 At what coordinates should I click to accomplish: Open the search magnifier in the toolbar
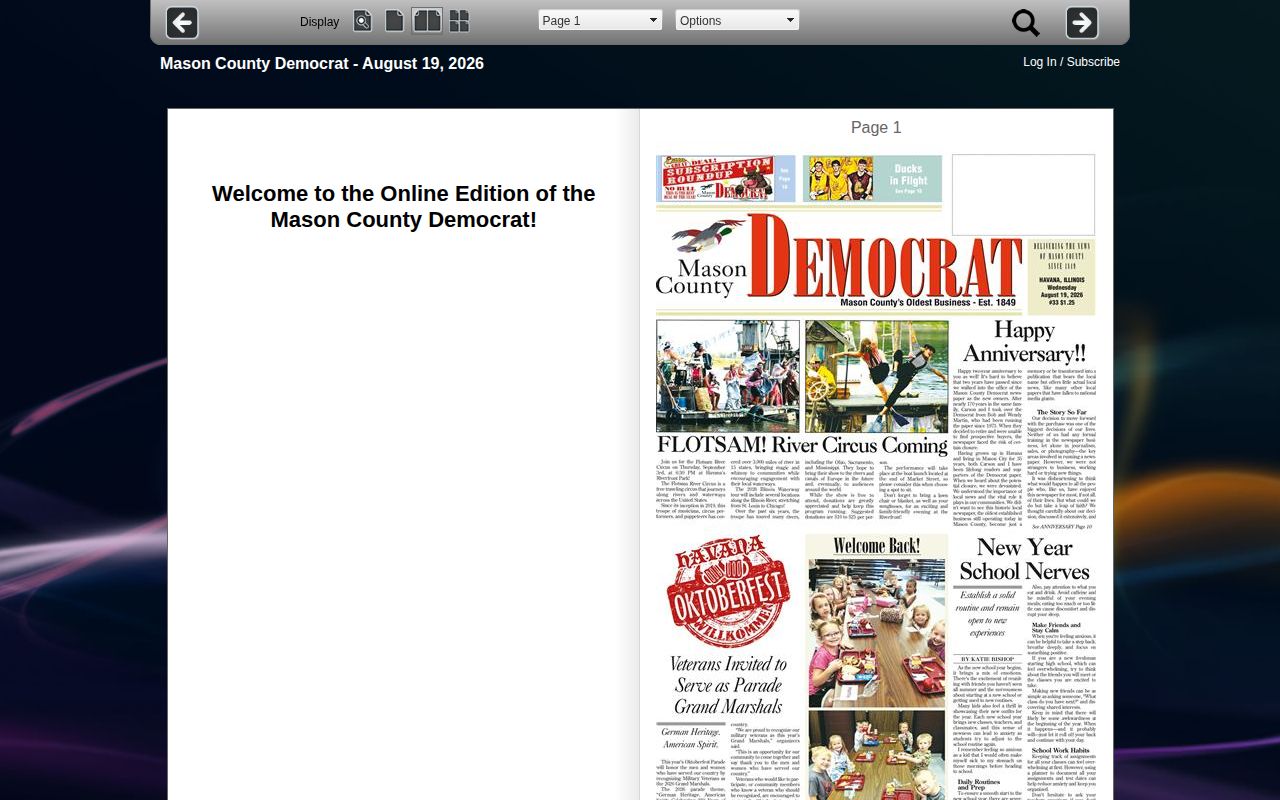(x=1026, y=23)
